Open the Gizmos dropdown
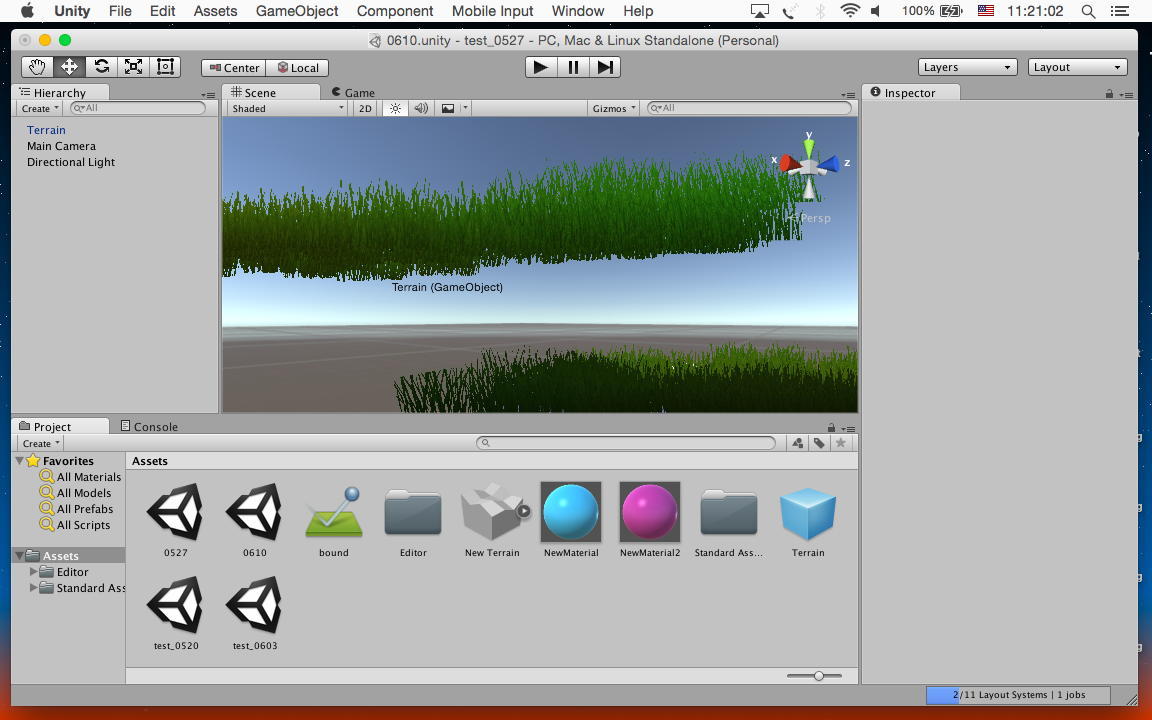This screenshot has width=1152, height=720. (613, 108)
